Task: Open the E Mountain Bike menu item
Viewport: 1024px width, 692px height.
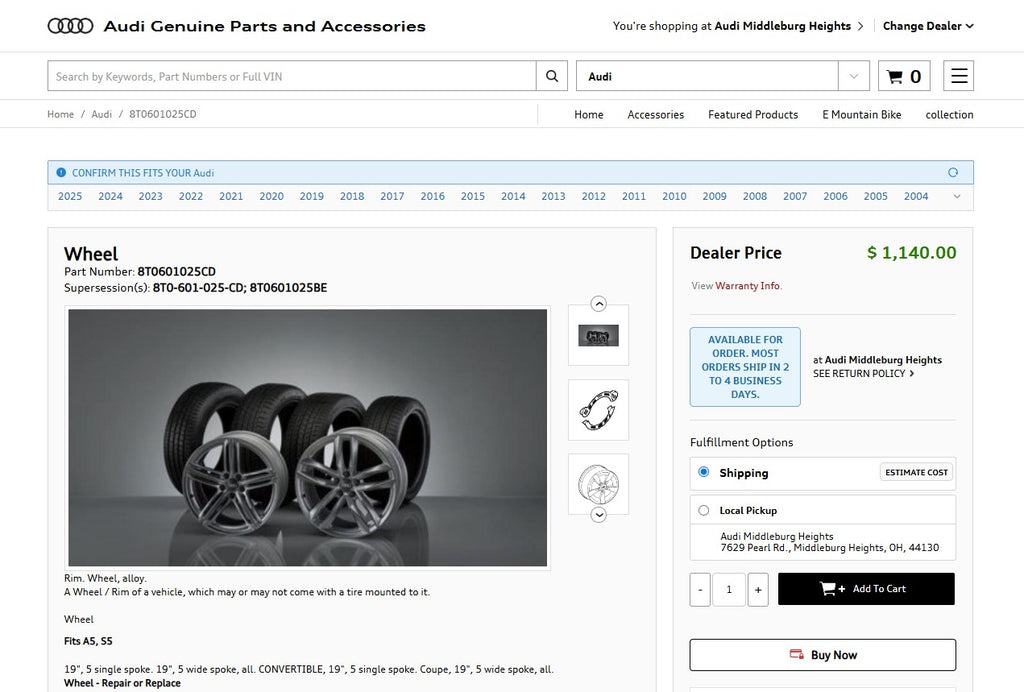Action: pos(861,115)
